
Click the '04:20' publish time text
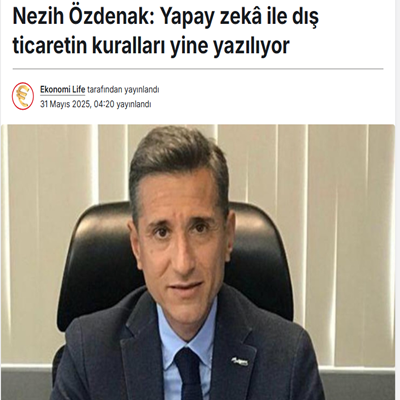click(104, 104)
